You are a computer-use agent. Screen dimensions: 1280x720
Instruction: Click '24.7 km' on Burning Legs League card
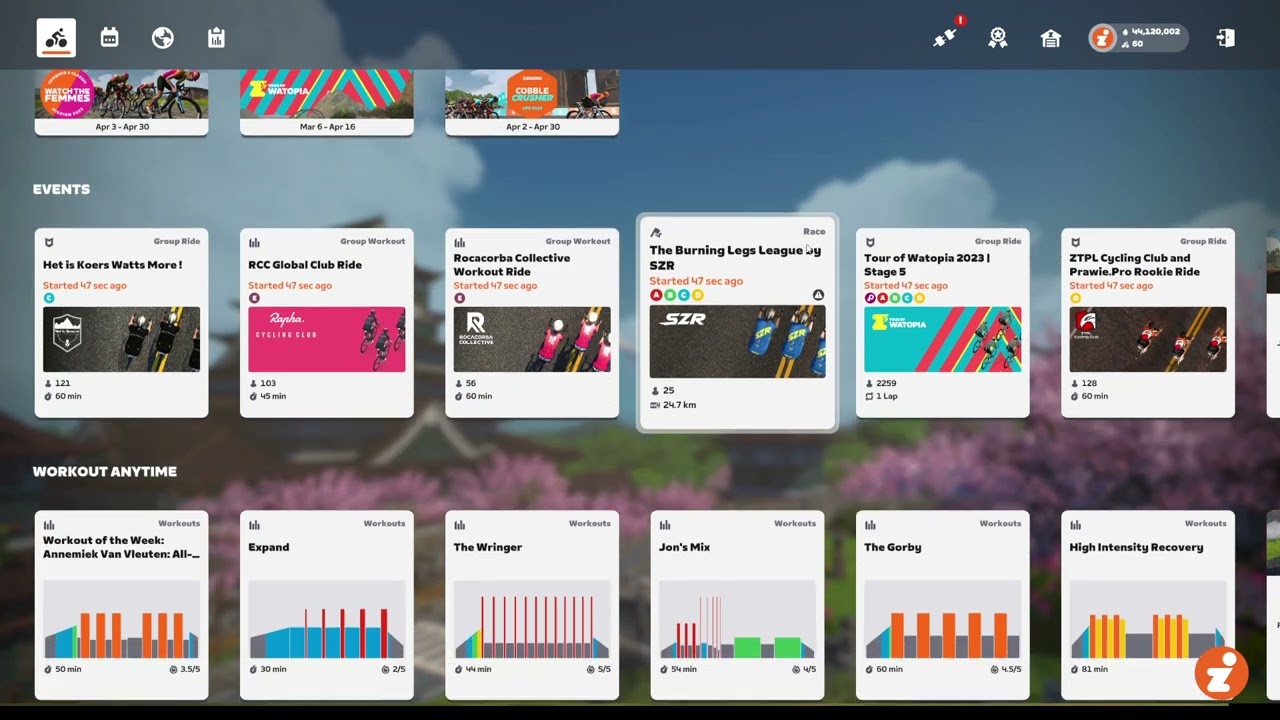pos(680,405)
